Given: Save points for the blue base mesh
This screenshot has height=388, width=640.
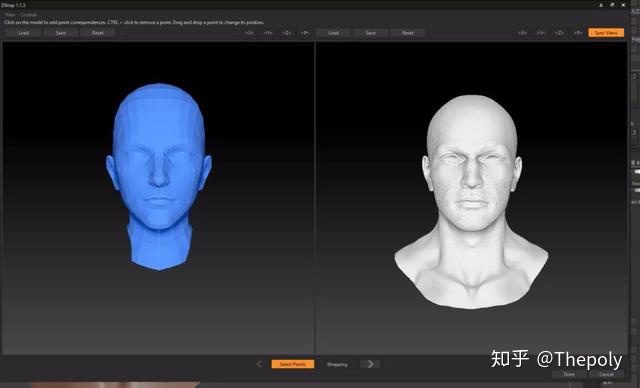Looking at the screenshot, I should click(x=60, y=33).
